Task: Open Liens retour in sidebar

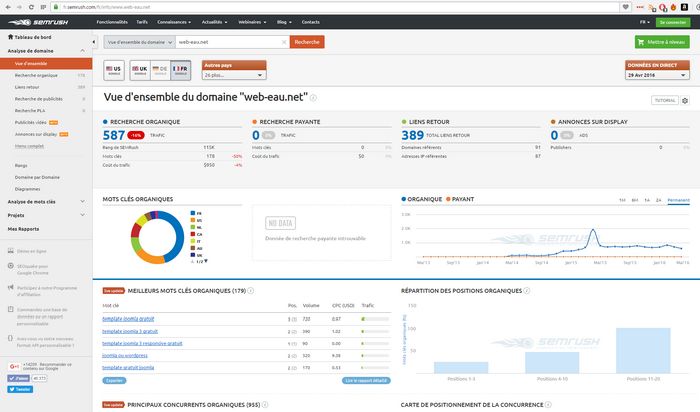Action: [x=27, y=87]
